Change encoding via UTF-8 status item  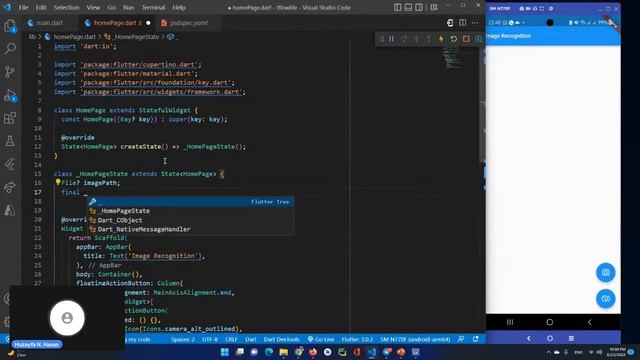pyautogui.click(x=210, y=339)
